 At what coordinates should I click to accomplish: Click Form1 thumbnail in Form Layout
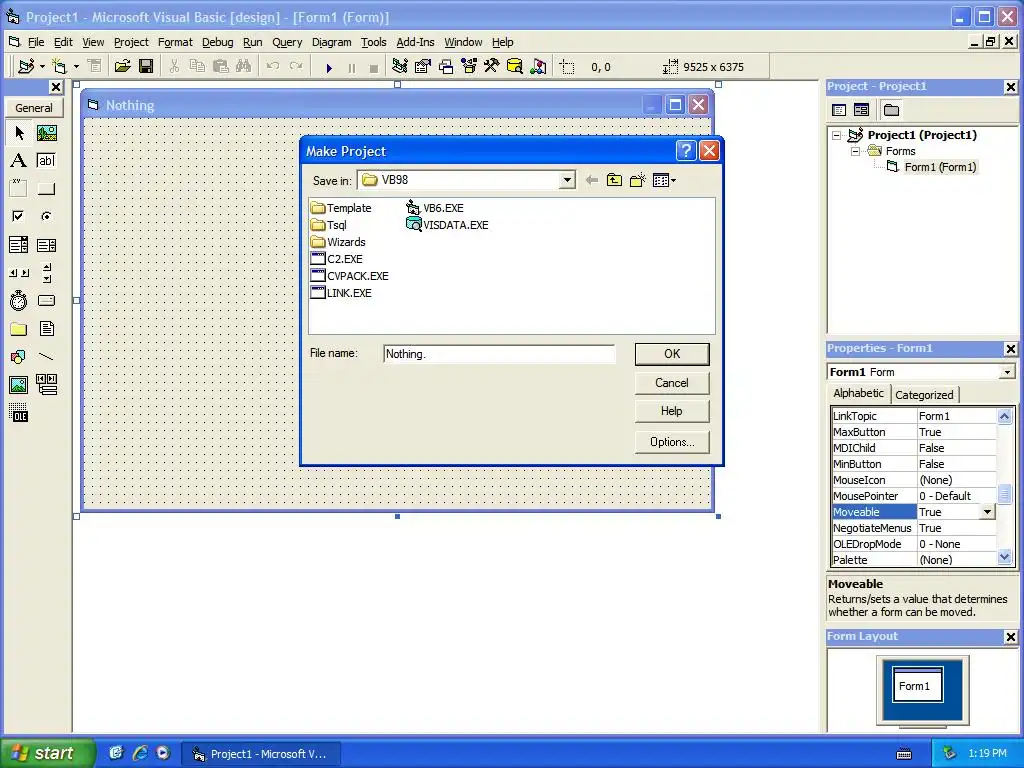coord(918,685)
